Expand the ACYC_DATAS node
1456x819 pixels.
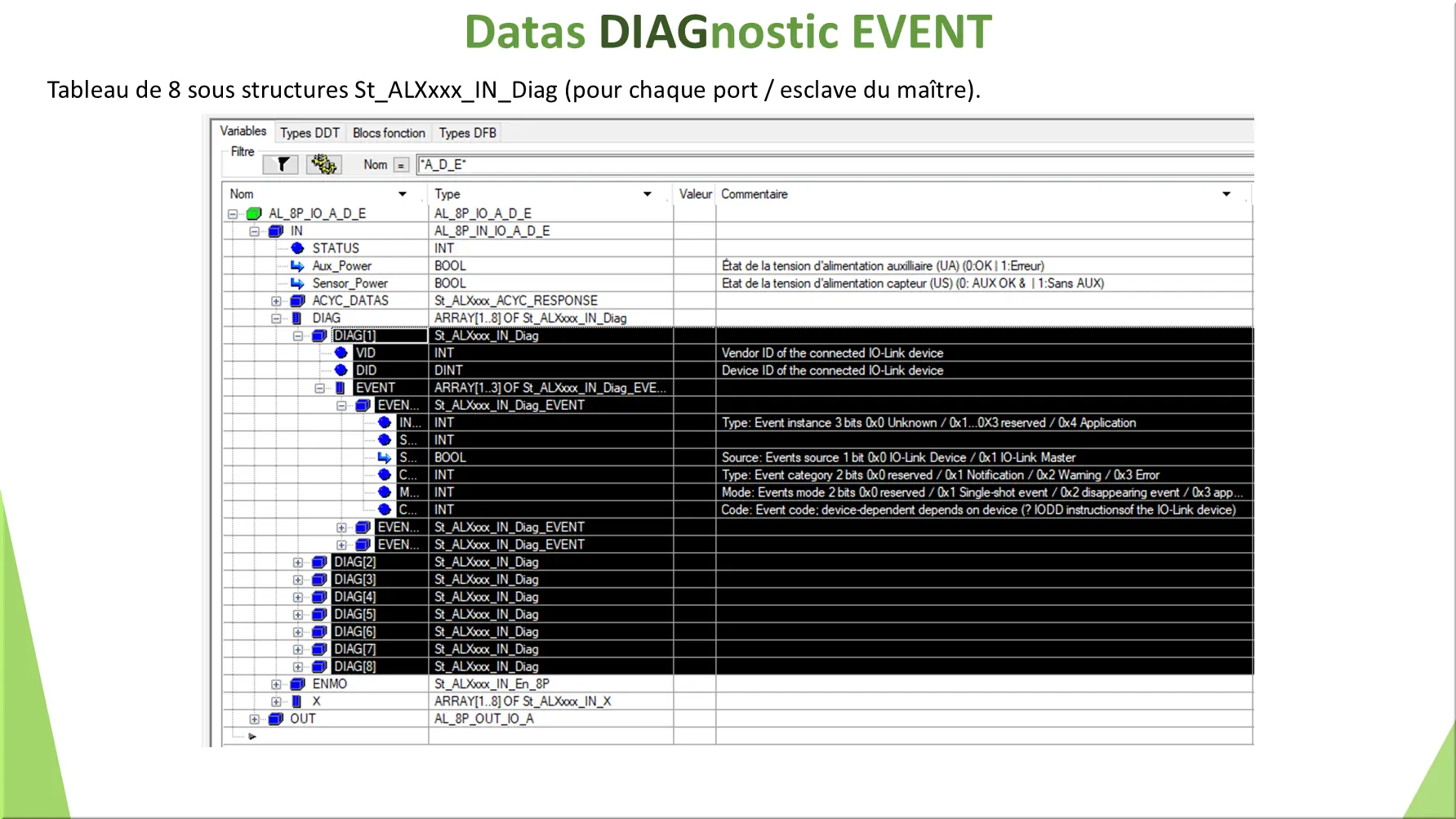click(276, 301)
